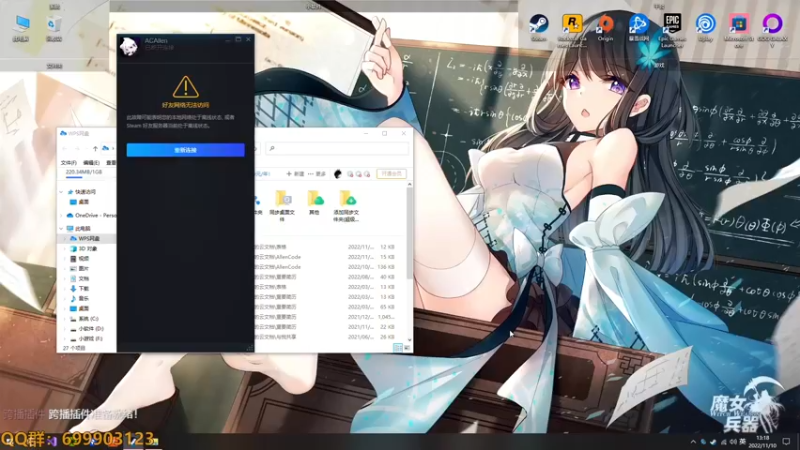Launch Epic Games Launcher shortcut
800x450 pixels.
(672, 31)
